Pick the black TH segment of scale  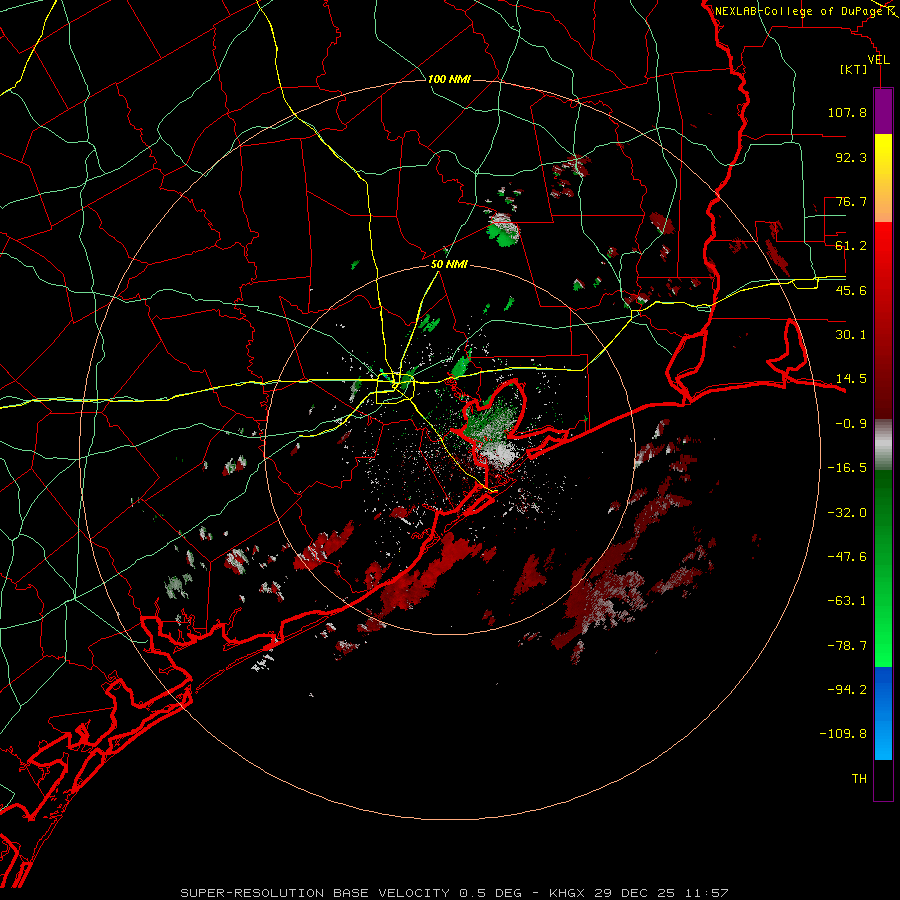(x=883, y=779)
